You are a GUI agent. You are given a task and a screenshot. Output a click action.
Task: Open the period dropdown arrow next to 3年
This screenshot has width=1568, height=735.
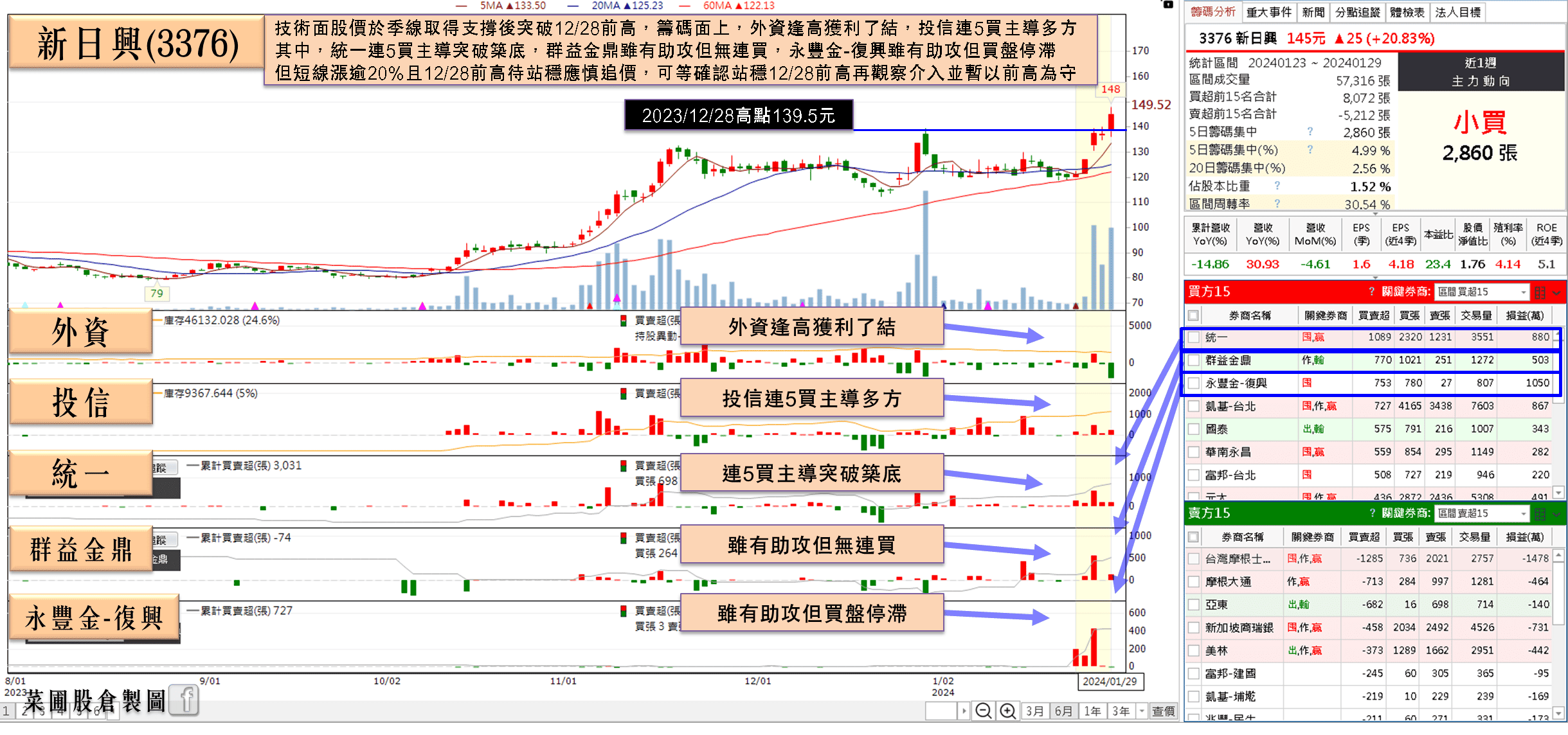[x=1142, y=711]
